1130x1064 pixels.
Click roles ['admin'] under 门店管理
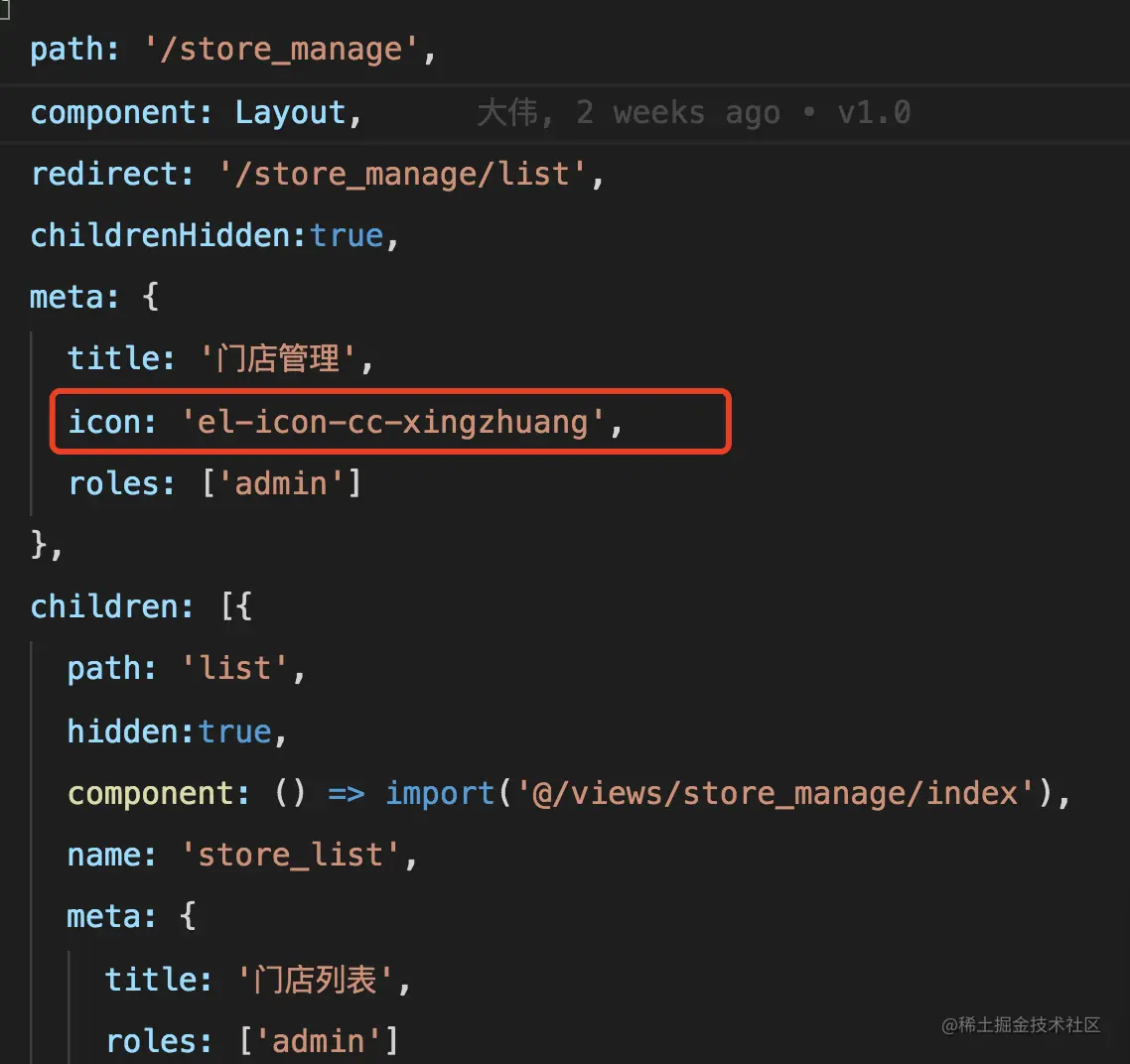214,483
